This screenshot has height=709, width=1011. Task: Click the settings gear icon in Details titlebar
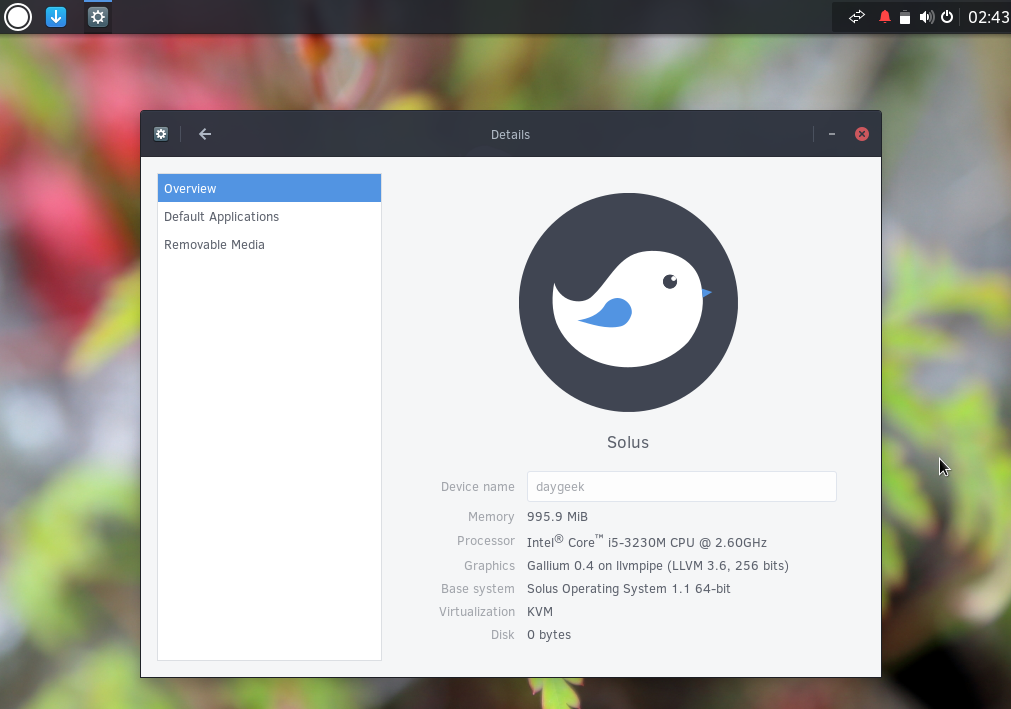pos(161,134)
